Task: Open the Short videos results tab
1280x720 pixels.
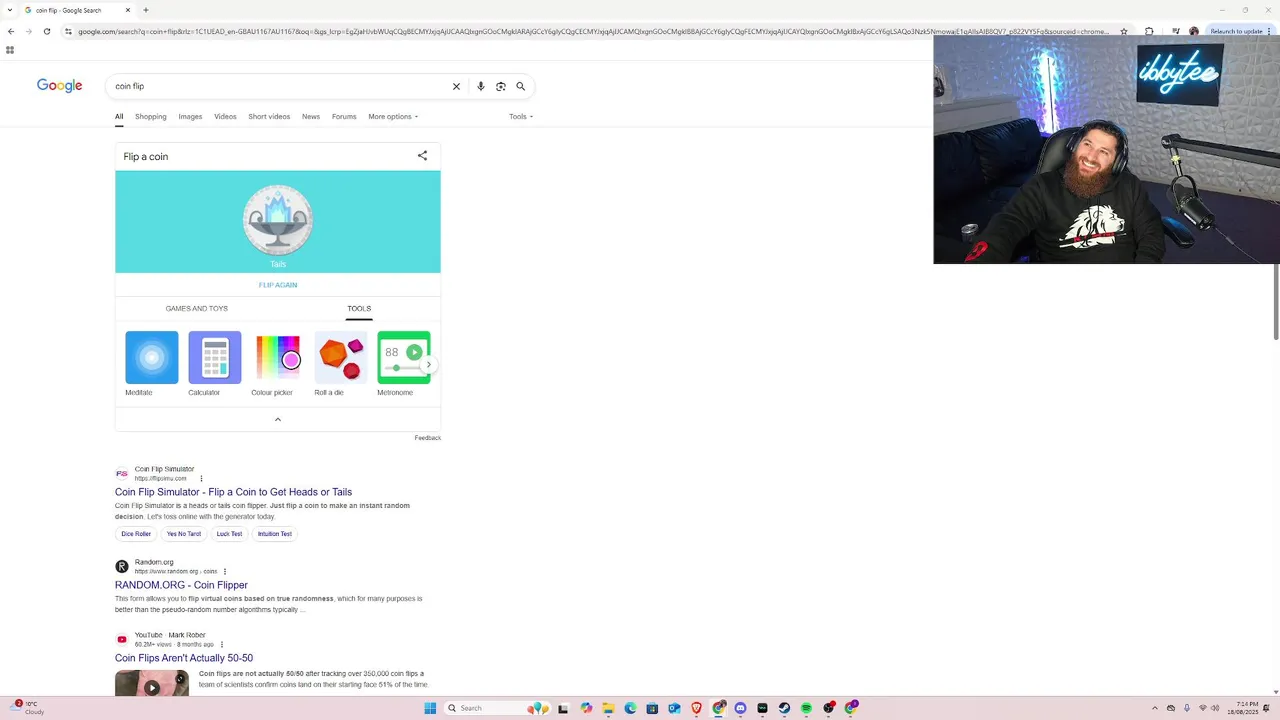Action: click(x=269, y=116)
